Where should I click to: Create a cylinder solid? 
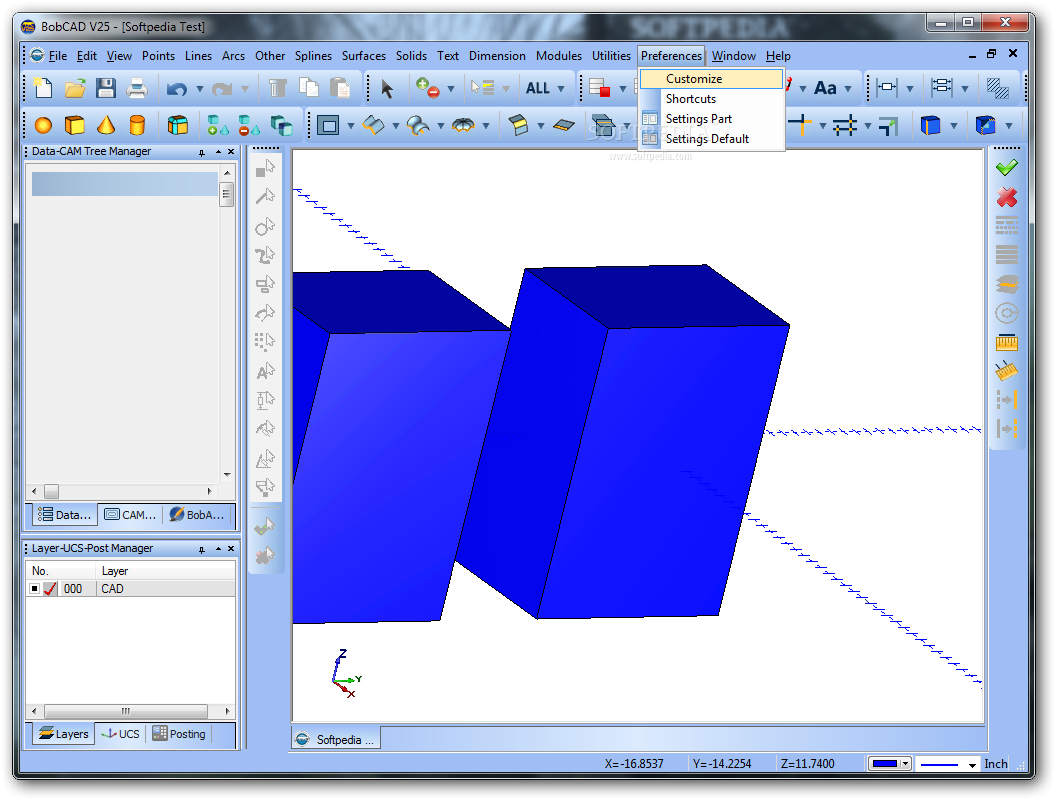coord(137,125)
